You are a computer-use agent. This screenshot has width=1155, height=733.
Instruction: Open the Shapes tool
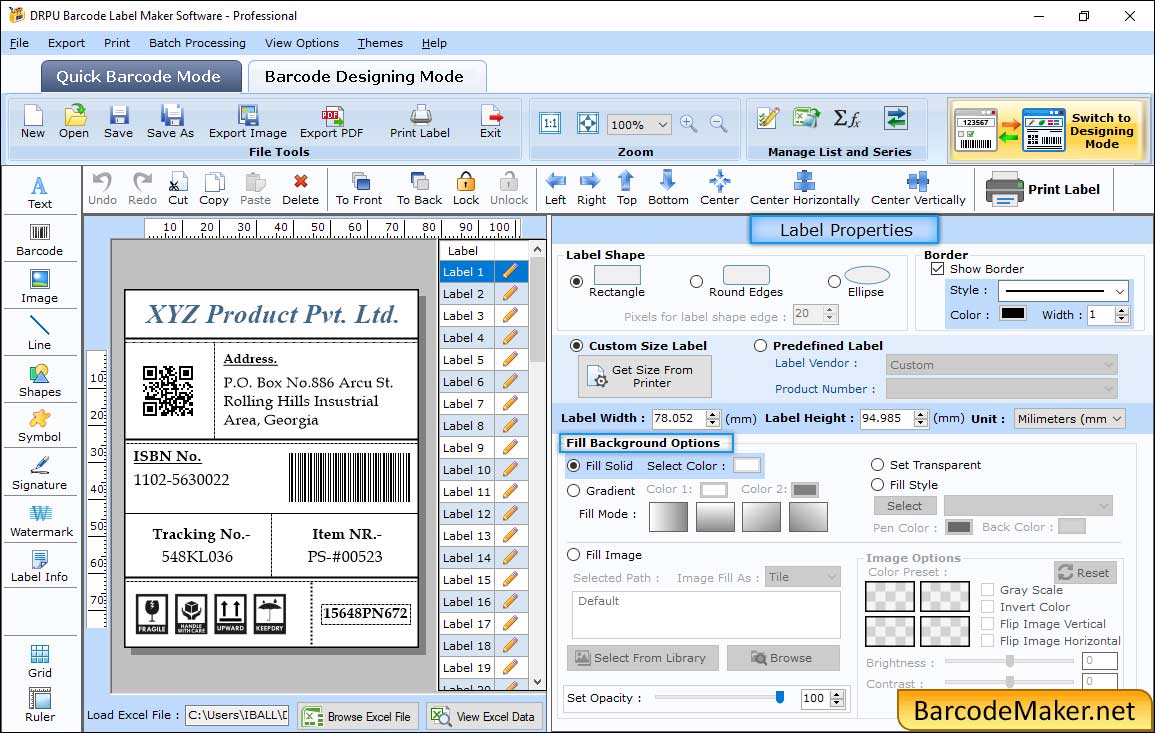coord(40,380)
